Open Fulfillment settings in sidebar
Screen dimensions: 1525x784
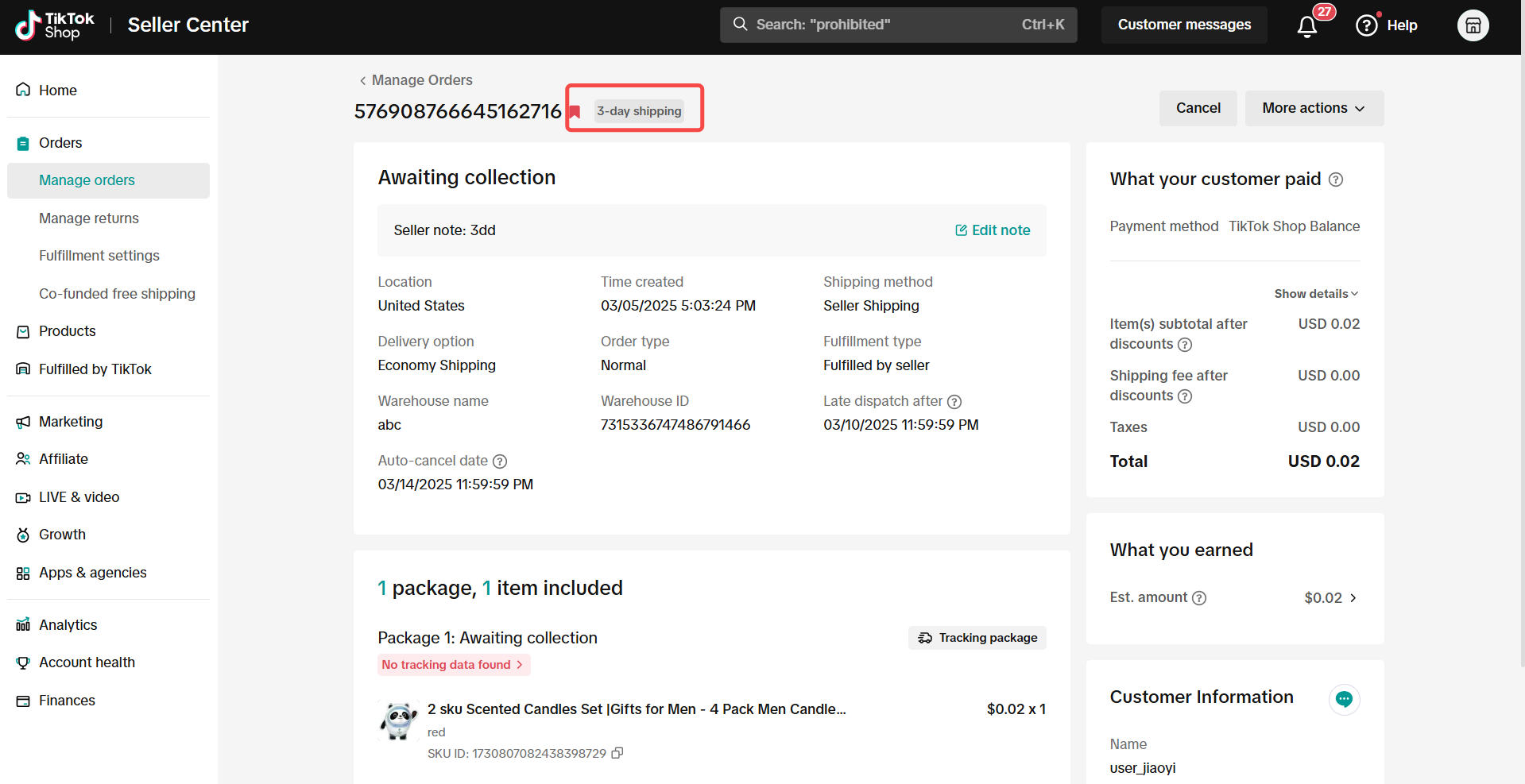(99, 256)
